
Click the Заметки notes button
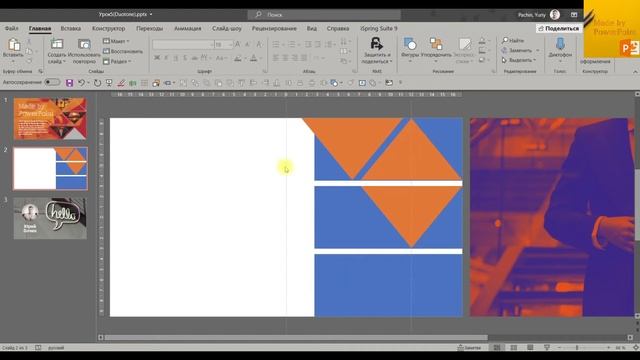coord(469,348)
